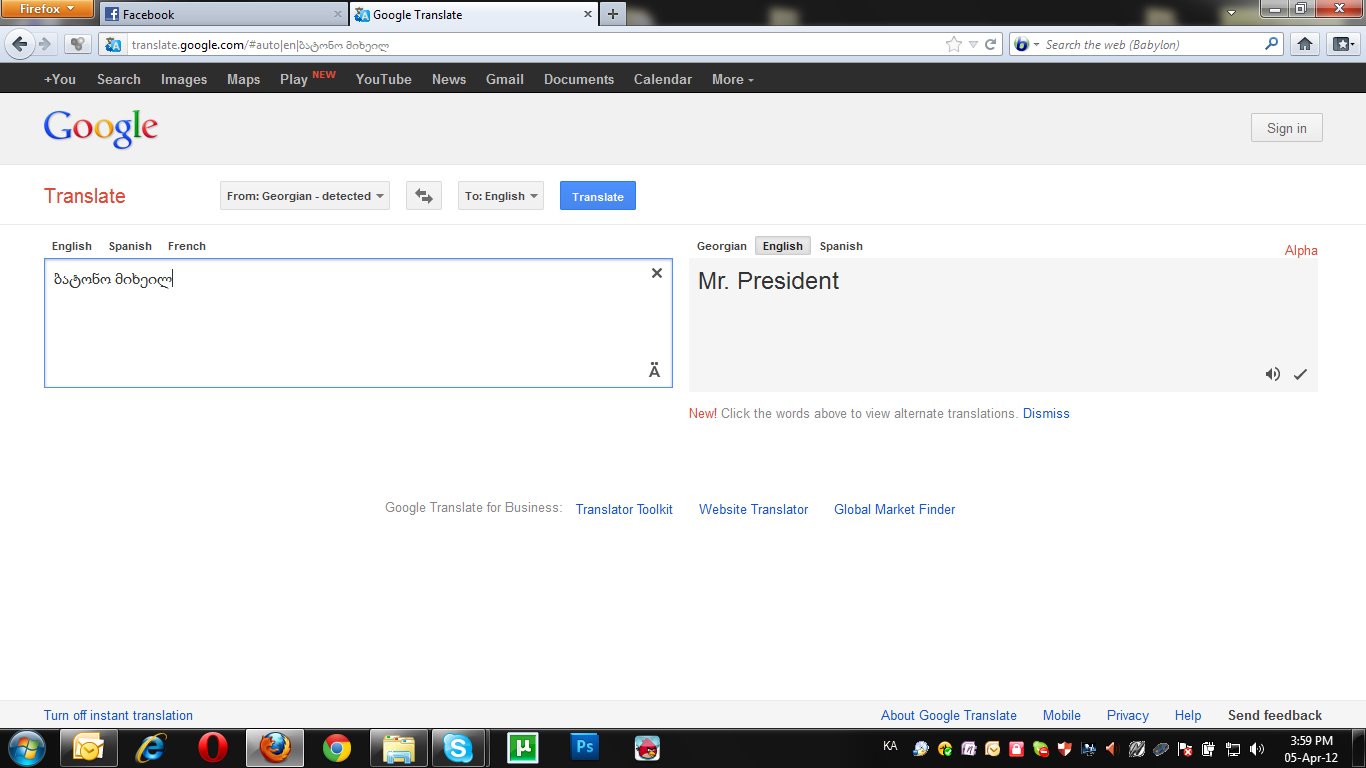Bookmark this page with the star icon
Screen dimensions: 1366x768
[954, 44]
